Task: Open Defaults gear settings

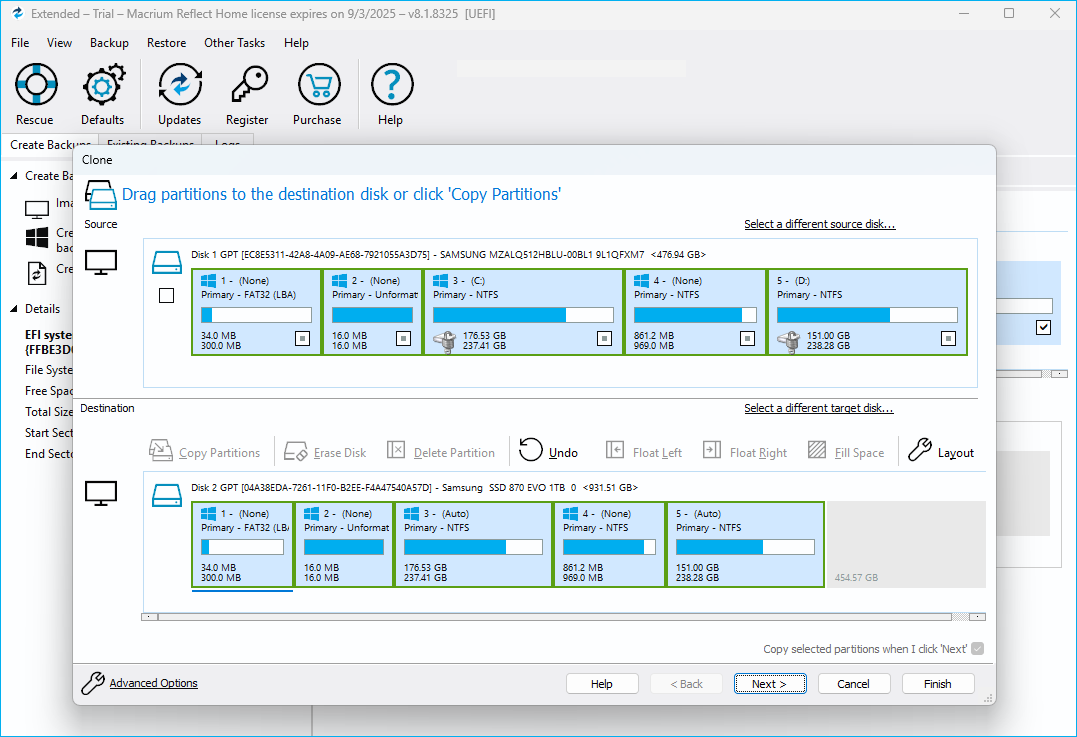Action: pyautogui.click(x=103, y=87)
